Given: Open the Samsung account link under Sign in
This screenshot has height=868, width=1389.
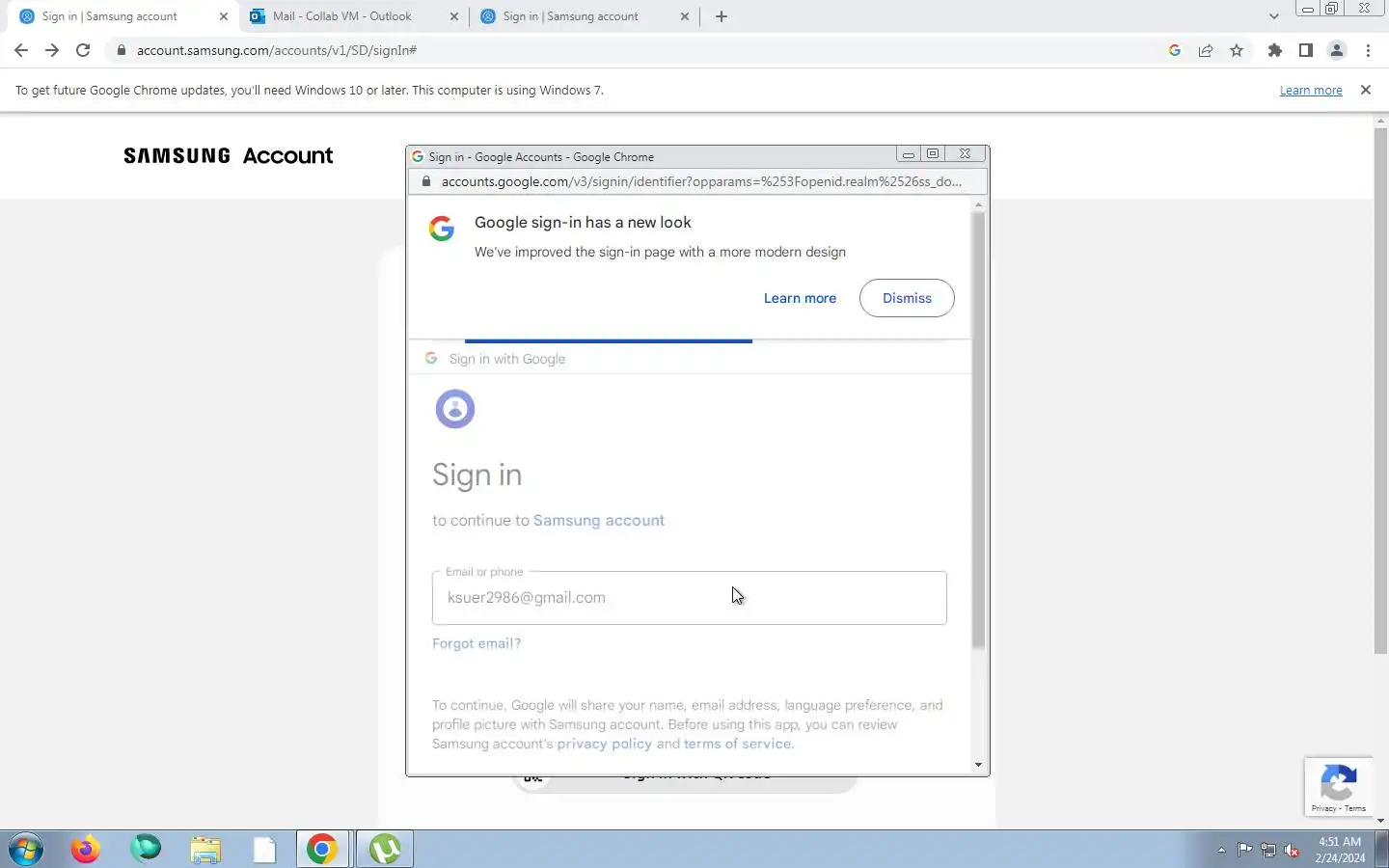Looking at the screenshot, I should click(x=599, y=521).
